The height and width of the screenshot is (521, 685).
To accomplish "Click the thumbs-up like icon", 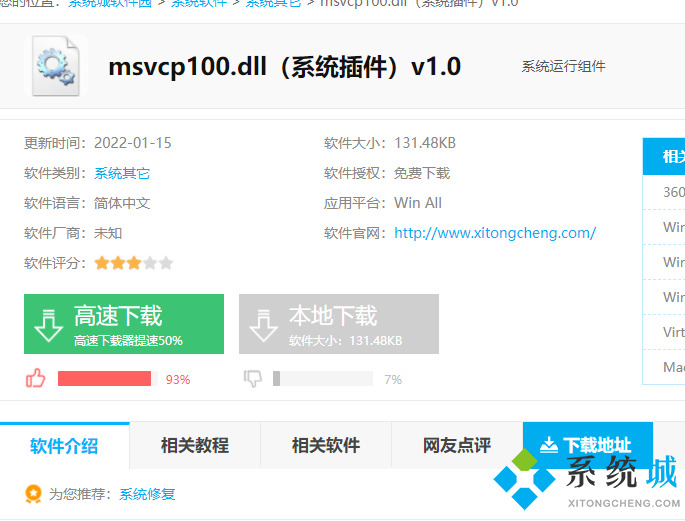I will 35,378.
